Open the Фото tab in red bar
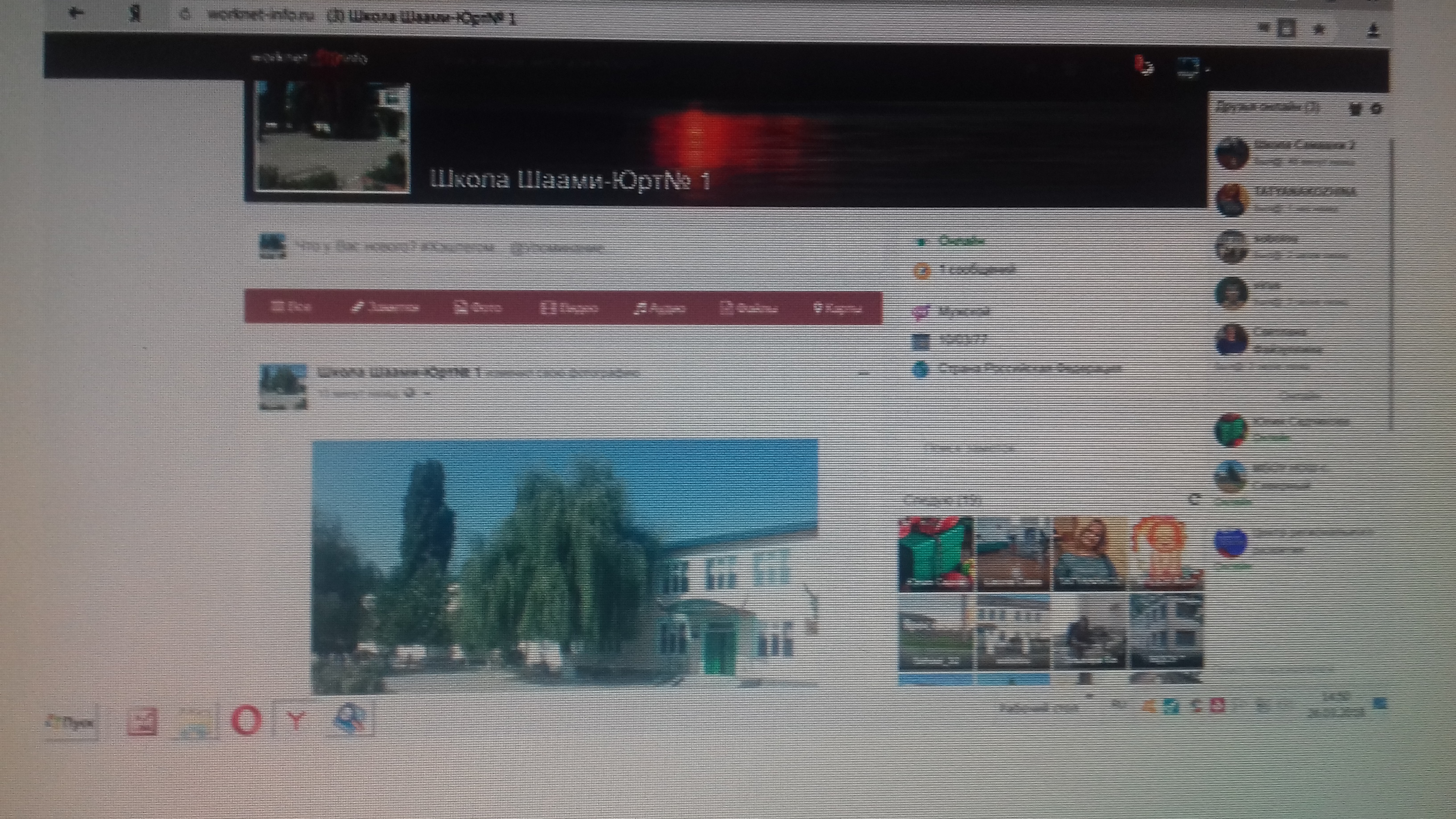Screen dimensions: 1456x819 (478, 307)
